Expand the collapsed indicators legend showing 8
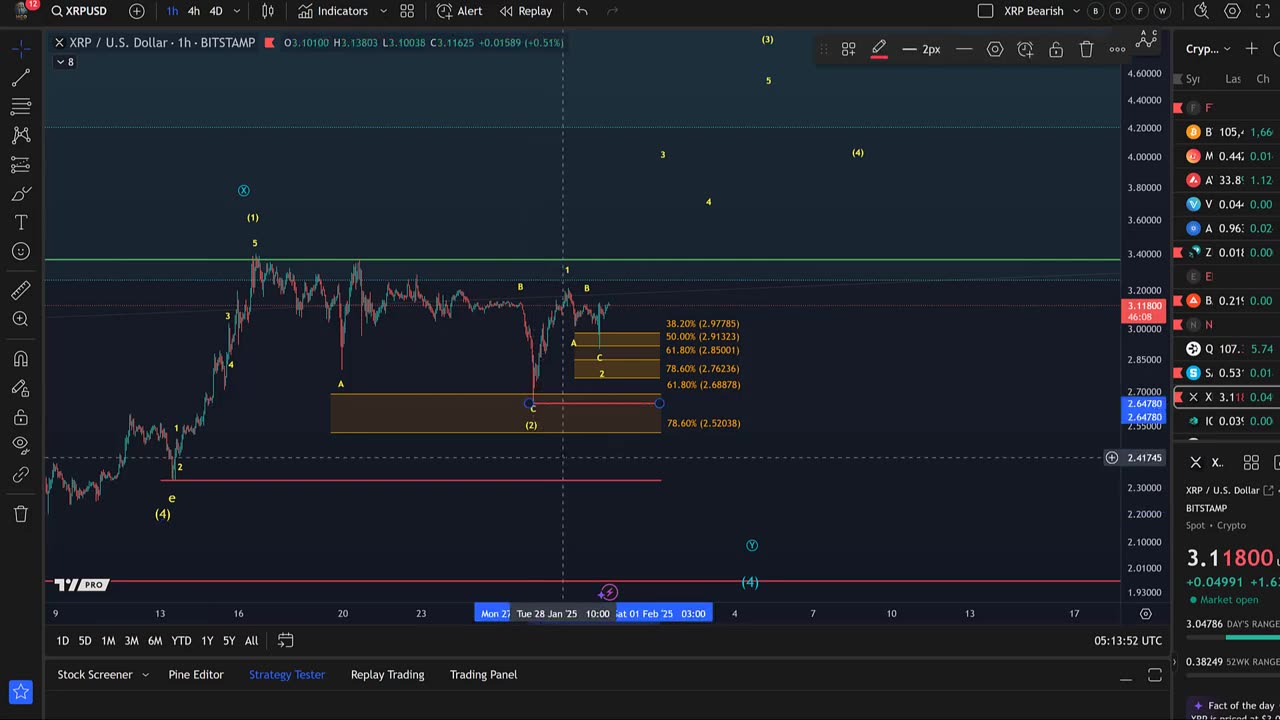Viewport: 1280px width, 720px height. (x=64, y=62)
